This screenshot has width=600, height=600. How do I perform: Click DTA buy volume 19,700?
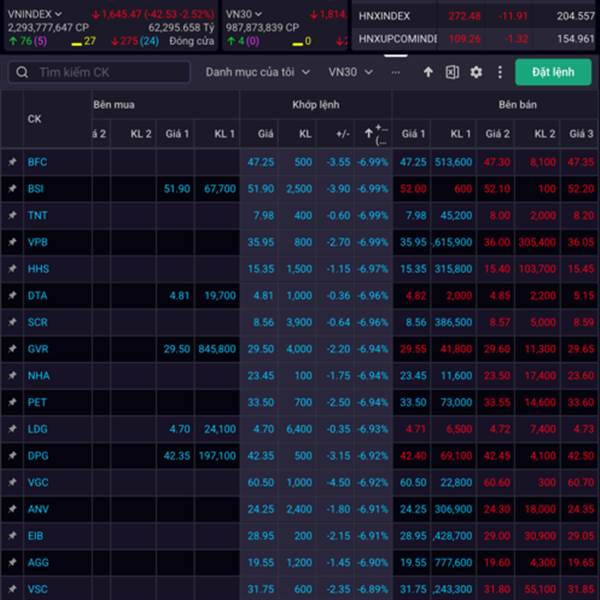pos(220,295)
